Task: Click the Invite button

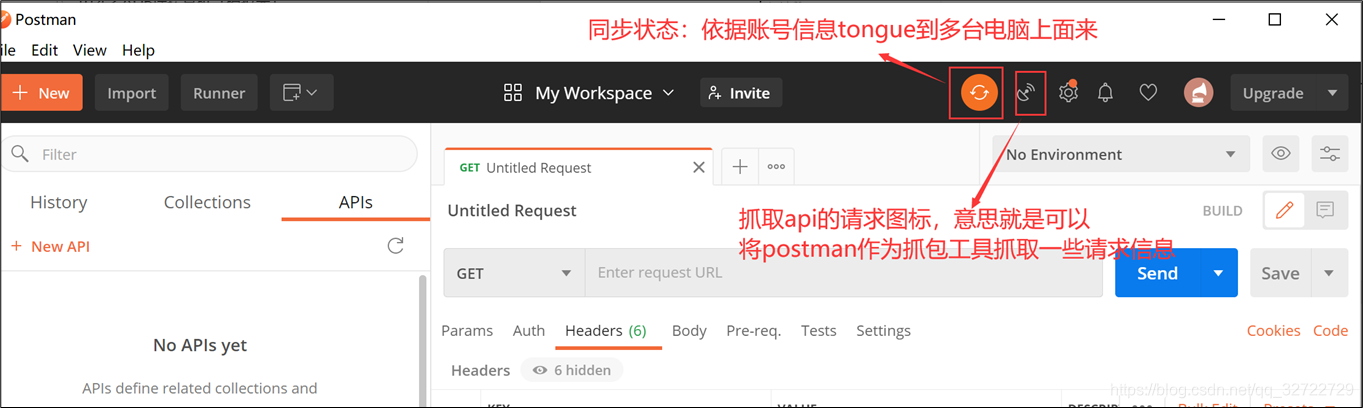Action: (x=740, y=93)
